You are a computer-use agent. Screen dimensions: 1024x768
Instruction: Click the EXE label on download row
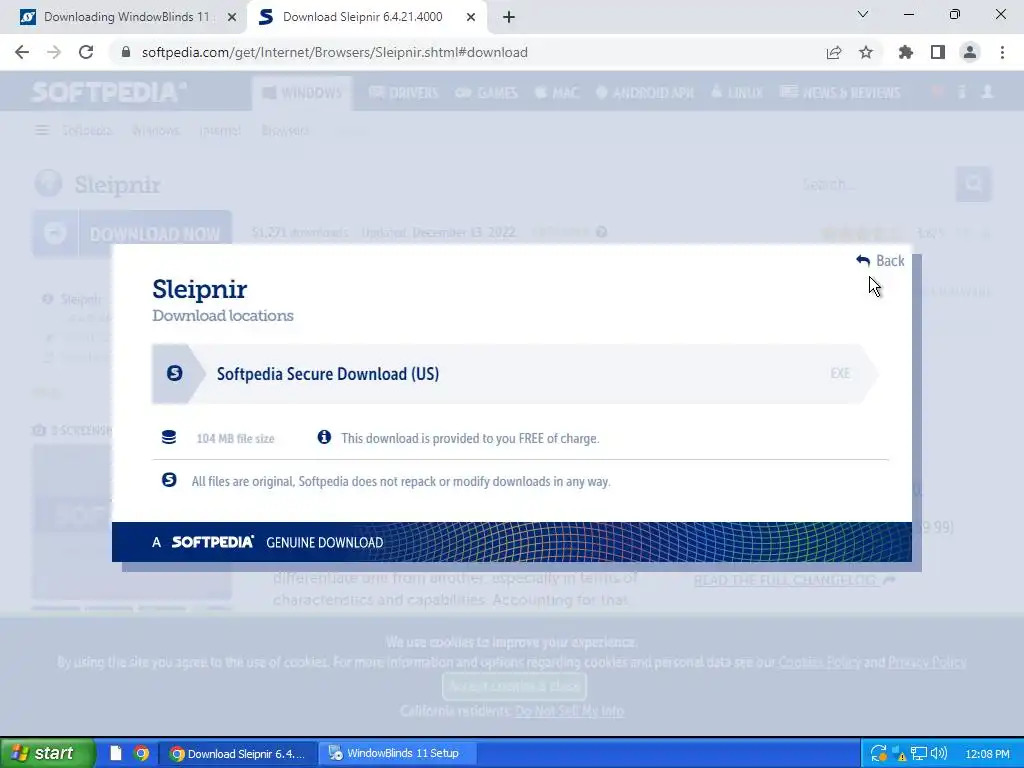[x=840, y=373]
